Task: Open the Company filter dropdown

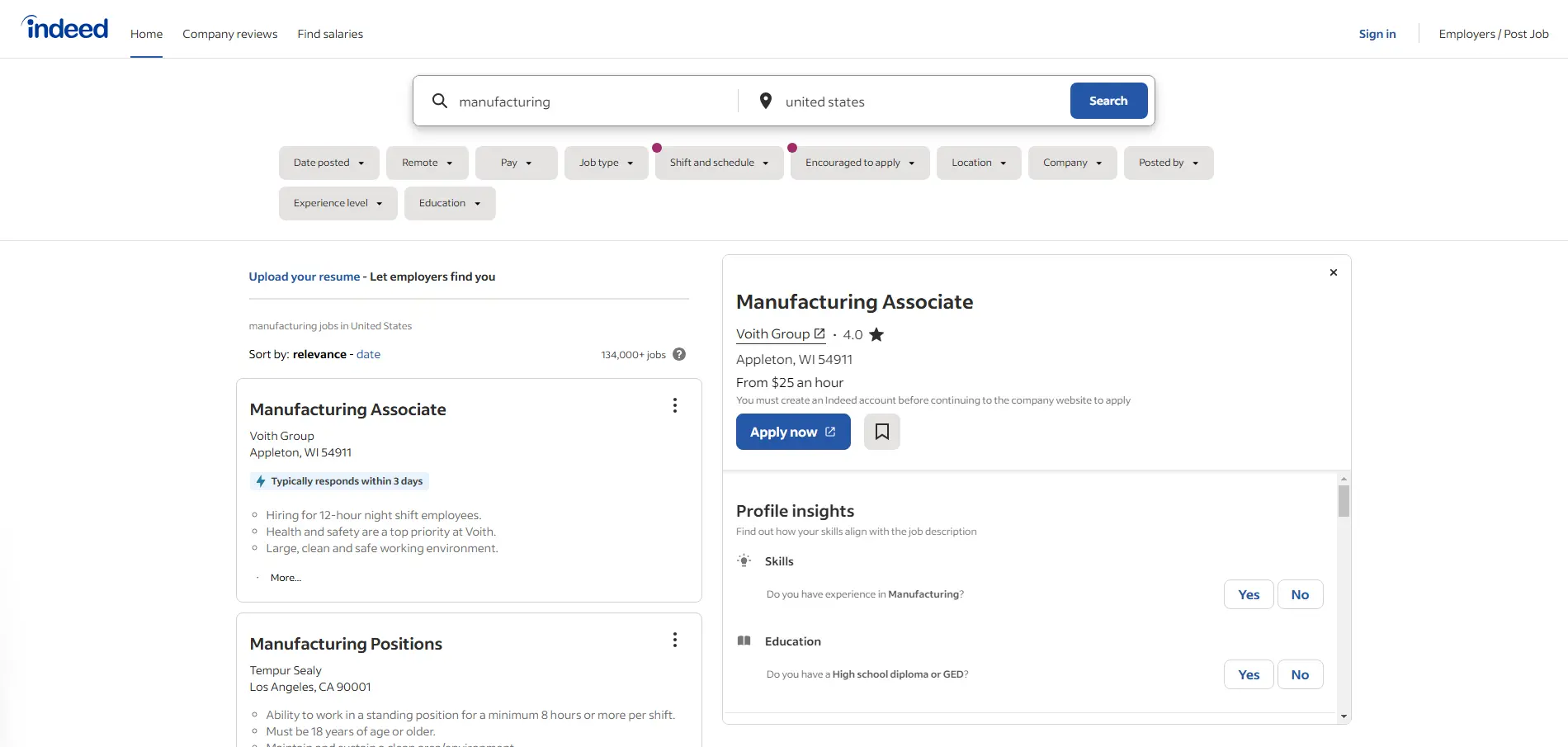Action: pyautogui.click(x=1073, y=163)
